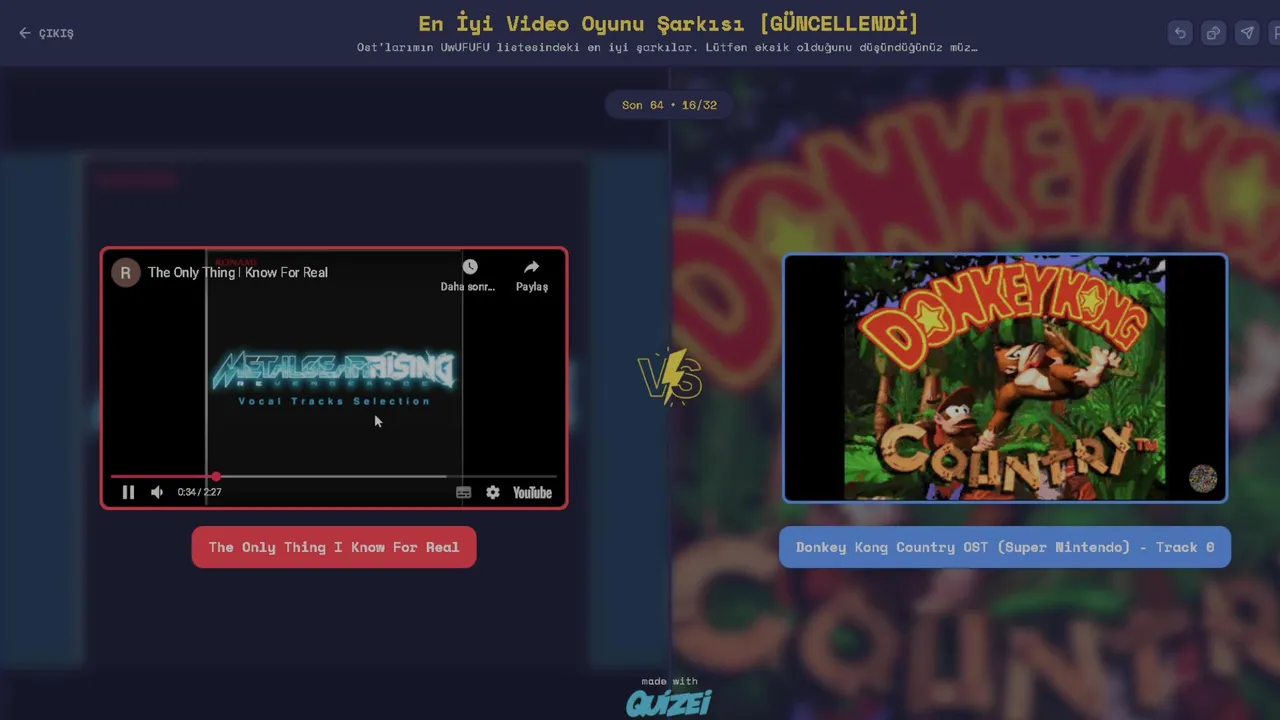Open video title The Only Thing I Know For Real
The image size is (1280, 720).
(238, 272)
